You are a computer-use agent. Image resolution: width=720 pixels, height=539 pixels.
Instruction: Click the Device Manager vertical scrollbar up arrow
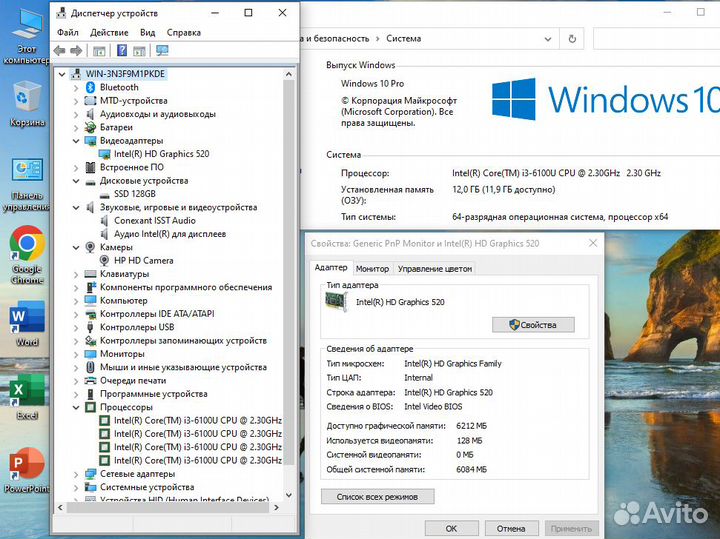point(288,73)
